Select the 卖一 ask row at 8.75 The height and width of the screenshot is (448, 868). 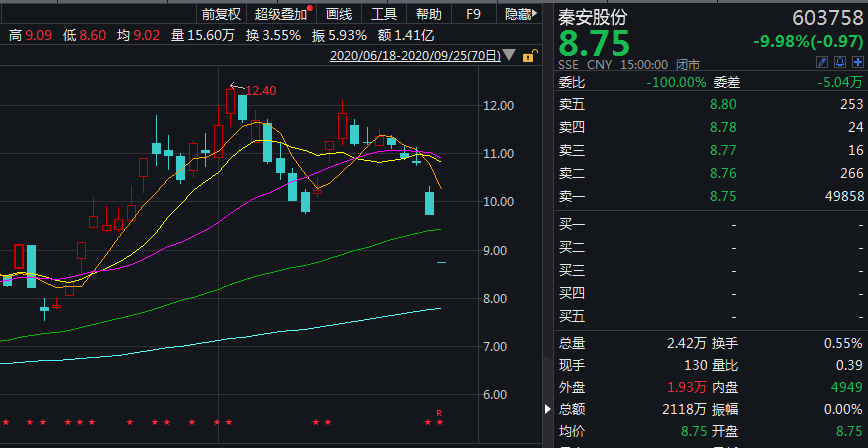(711, 197)
